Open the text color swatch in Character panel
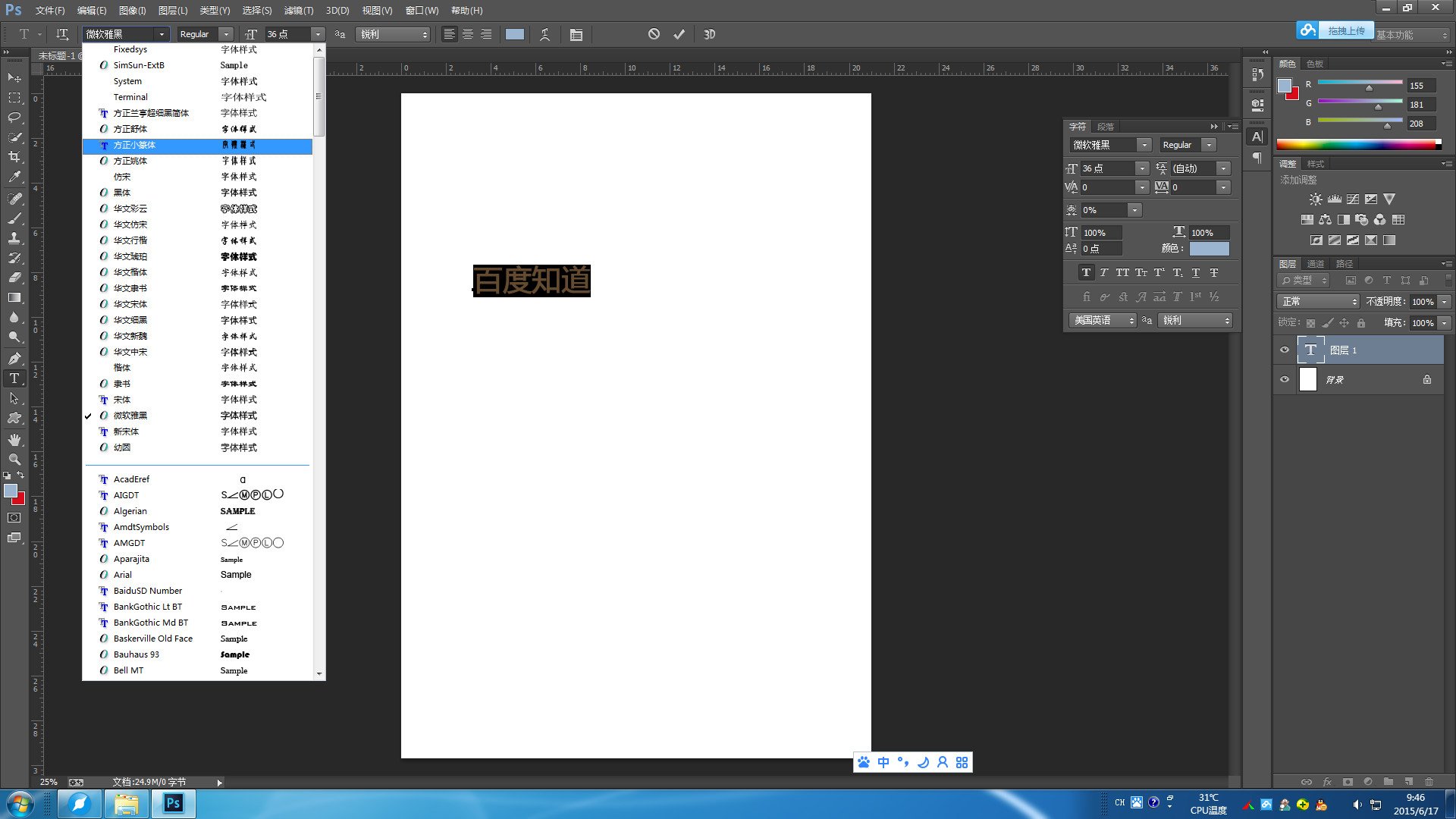 [x=1209, y=248]
